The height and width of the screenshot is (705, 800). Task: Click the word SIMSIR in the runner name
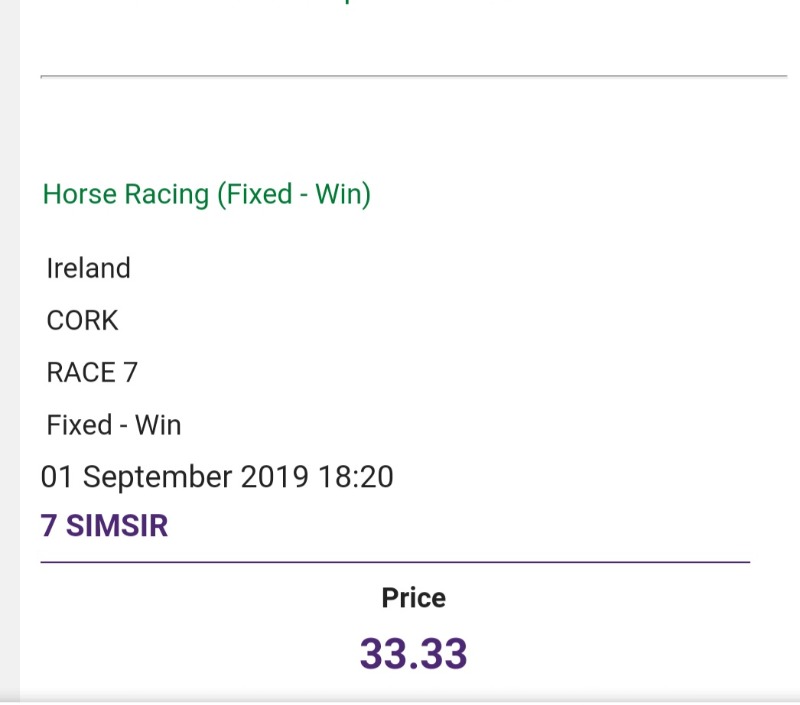pyautogui.click(x=117, y=526)
